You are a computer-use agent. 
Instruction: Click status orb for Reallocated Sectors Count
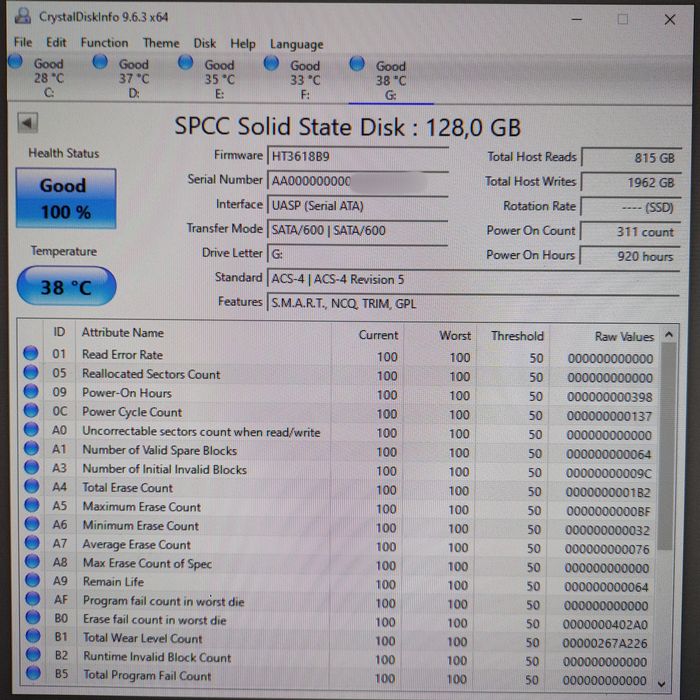click(31, 372)
